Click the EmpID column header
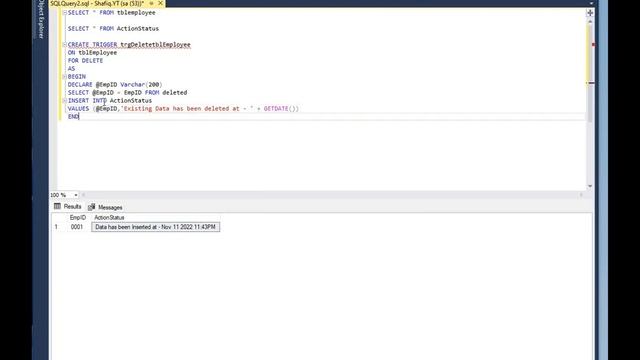Viewport: 640px width, 360px height. [78, 218]
